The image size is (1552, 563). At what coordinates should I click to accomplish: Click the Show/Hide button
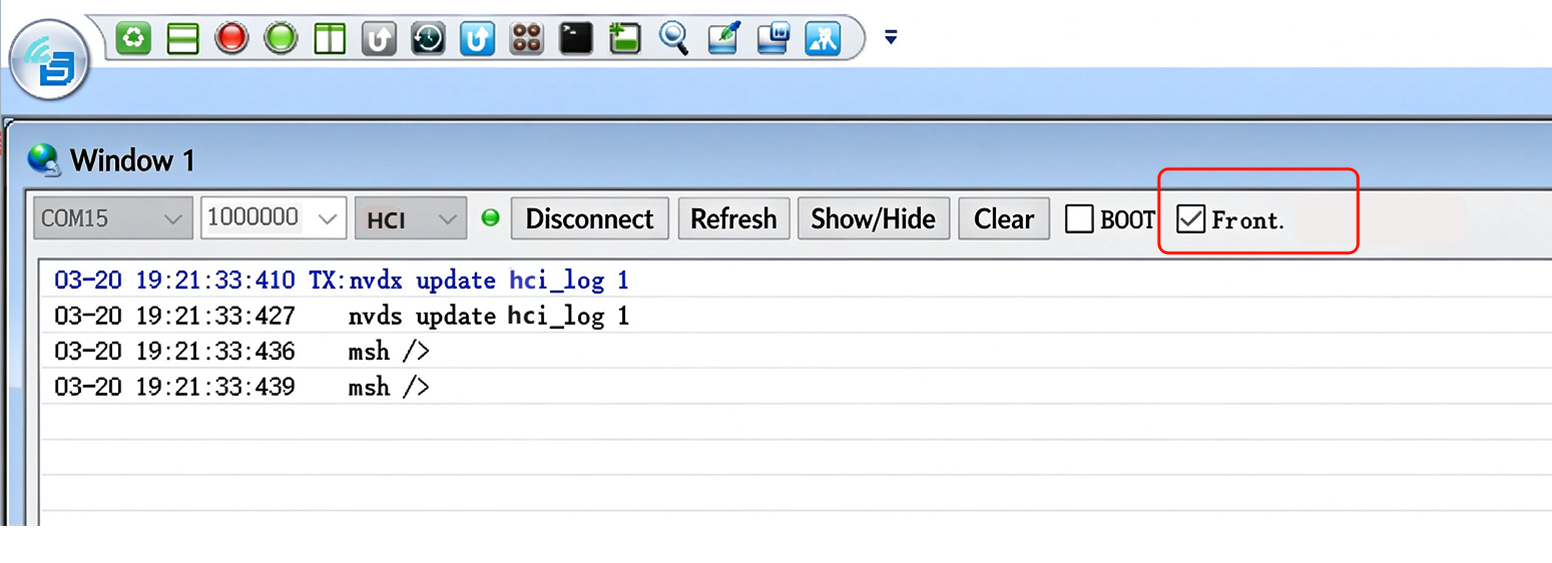click(x=873, y=218)
